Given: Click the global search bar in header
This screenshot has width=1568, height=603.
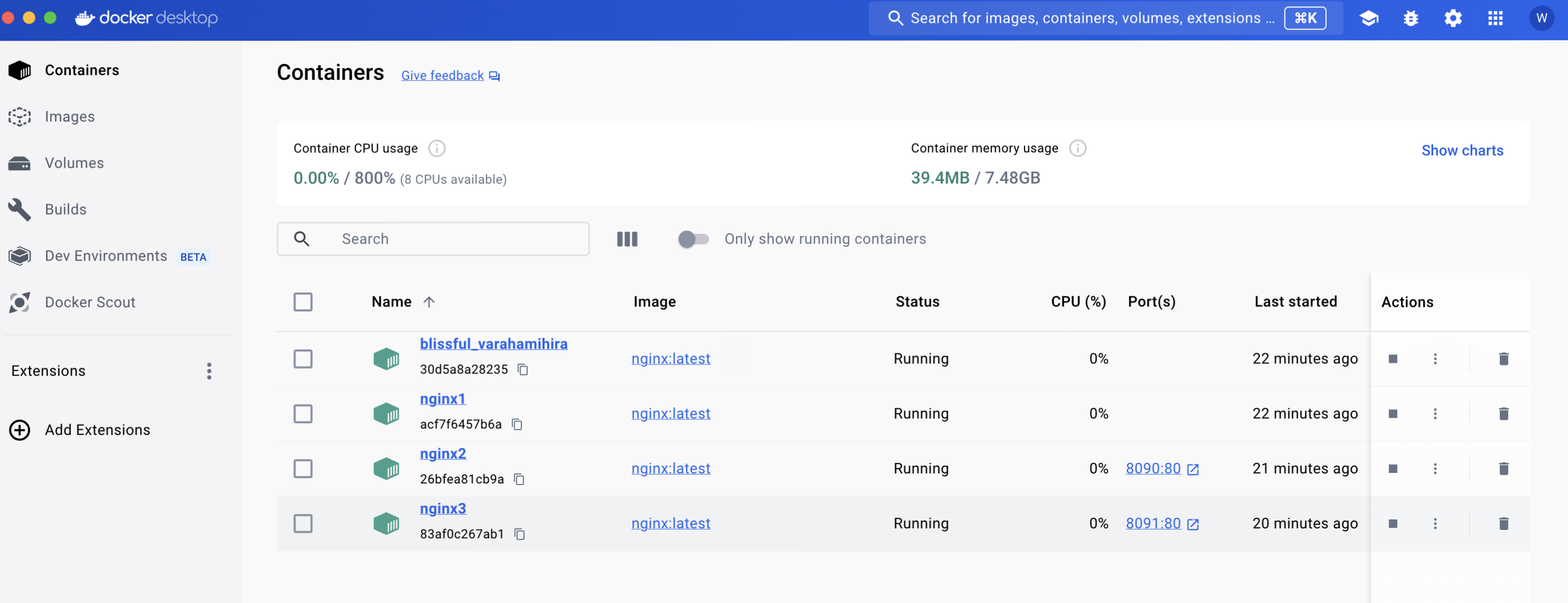Looking at the screenshot, I should 1105,19.
